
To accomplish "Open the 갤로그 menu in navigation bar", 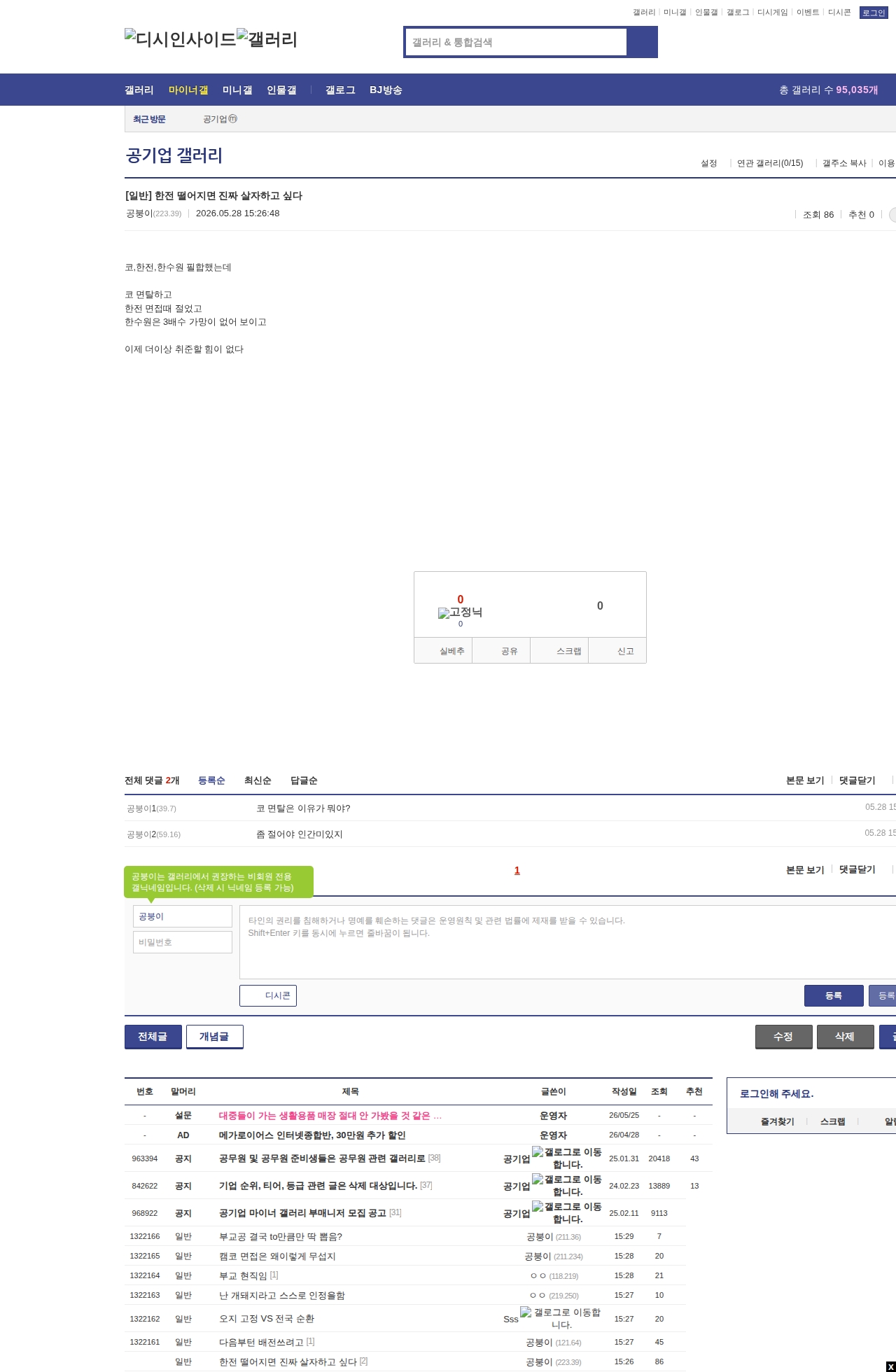I will coord(340,90).
